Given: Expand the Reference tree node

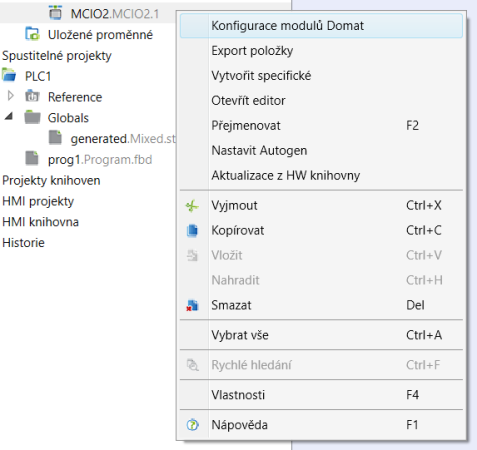Looking at the screenshot, I should [10, 96].
